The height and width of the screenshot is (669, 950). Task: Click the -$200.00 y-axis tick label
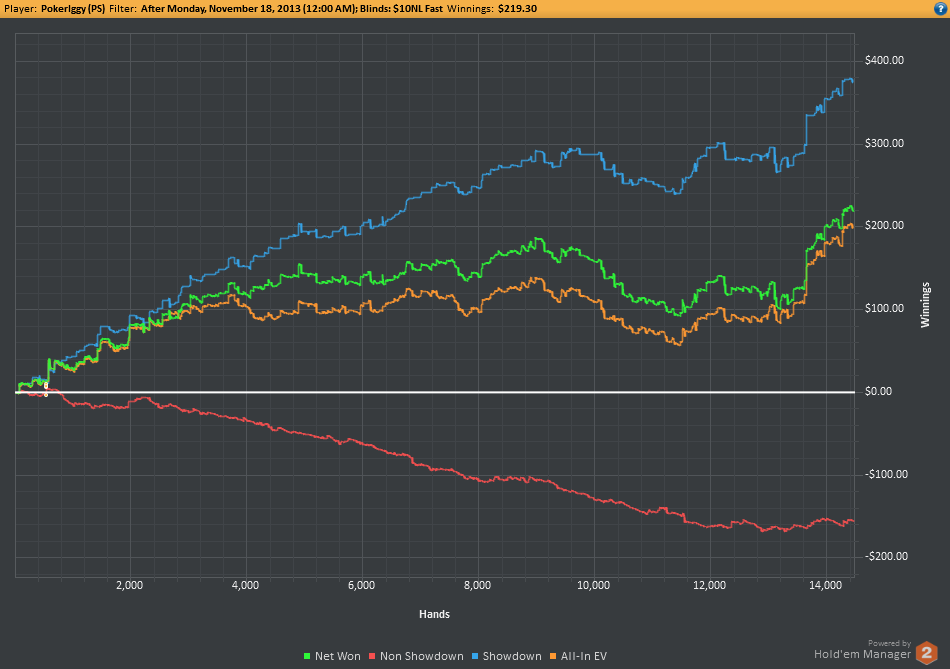(x=881, y=557)
